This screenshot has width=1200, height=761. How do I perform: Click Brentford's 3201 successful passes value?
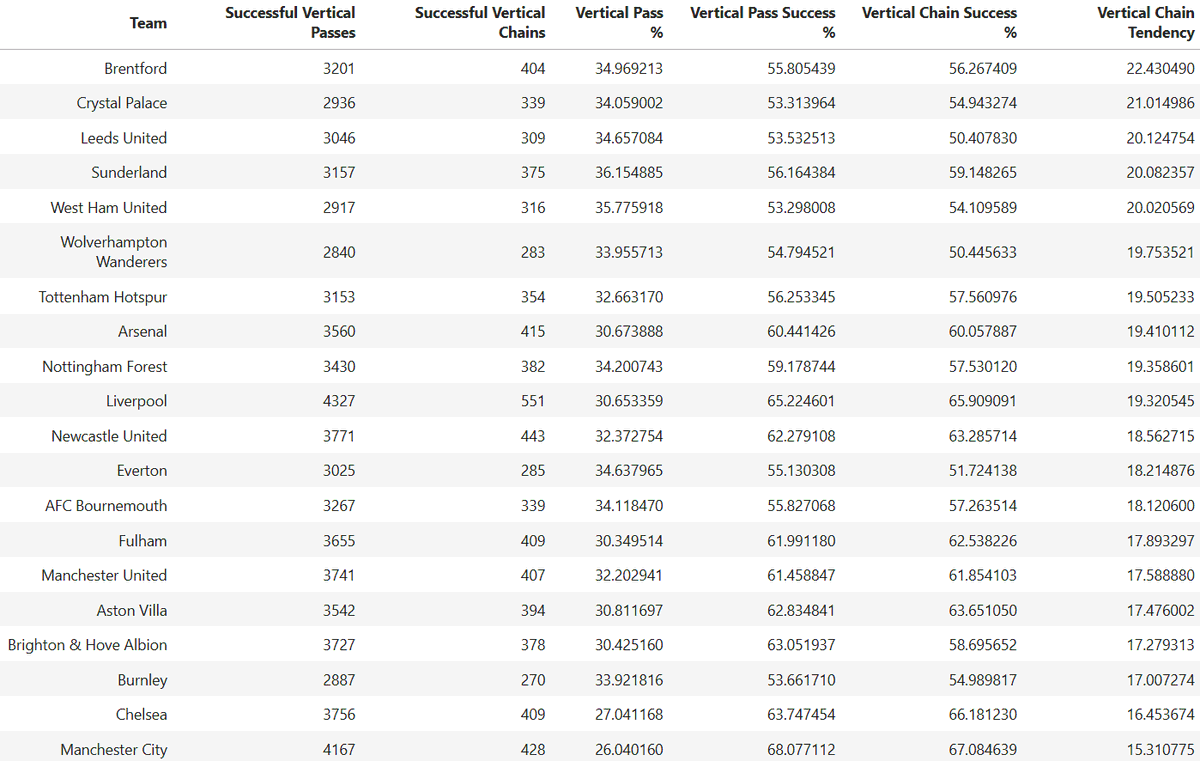pyautogui.click(x=339, y=69)
